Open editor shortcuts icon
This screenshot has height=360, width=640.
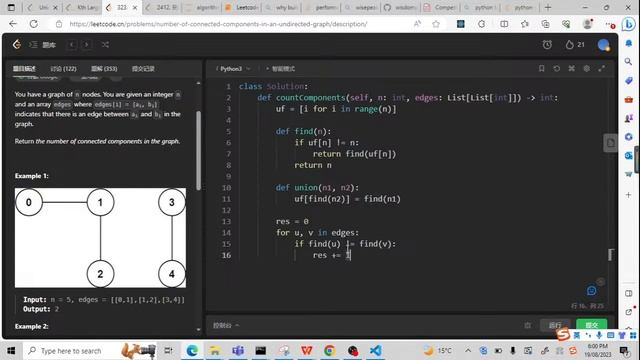point(571,69)
